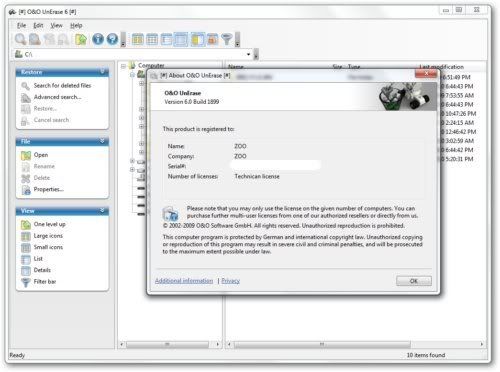
Task: Click the 10:47:26 PM row in file list
Action: click(x=459, y=114)
